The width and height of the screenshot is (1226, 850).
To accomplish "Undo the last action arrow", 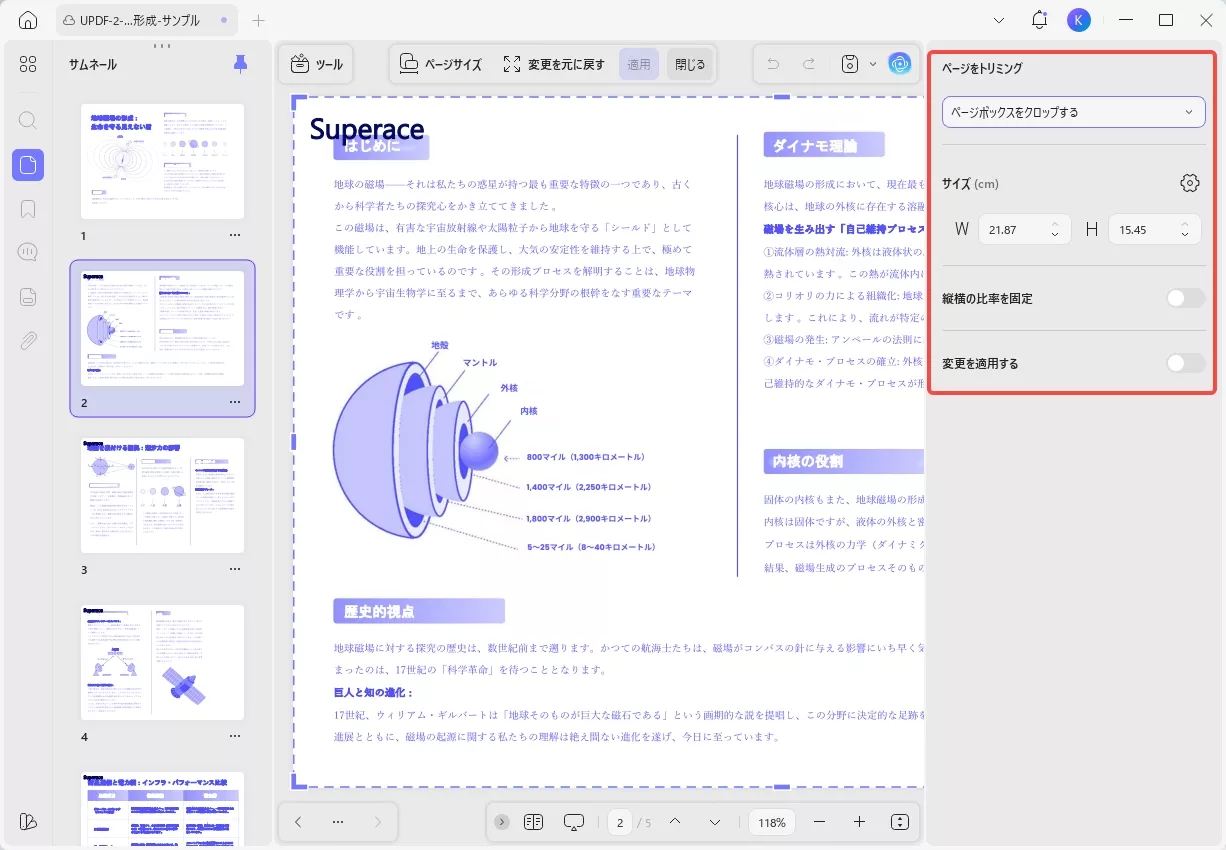I will point(773,64).
